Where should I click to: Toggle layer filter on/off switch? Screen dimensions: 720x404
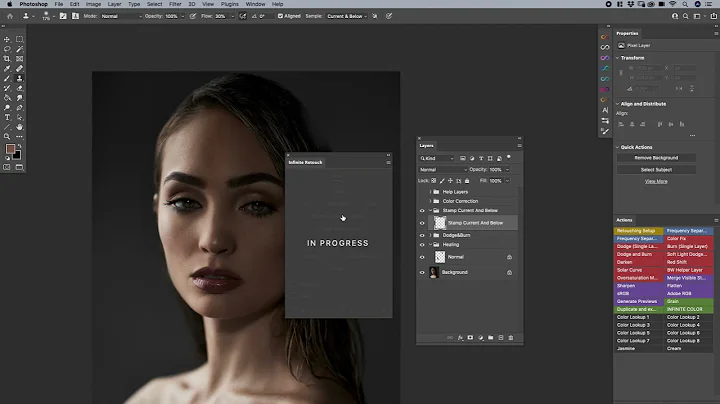509,157
